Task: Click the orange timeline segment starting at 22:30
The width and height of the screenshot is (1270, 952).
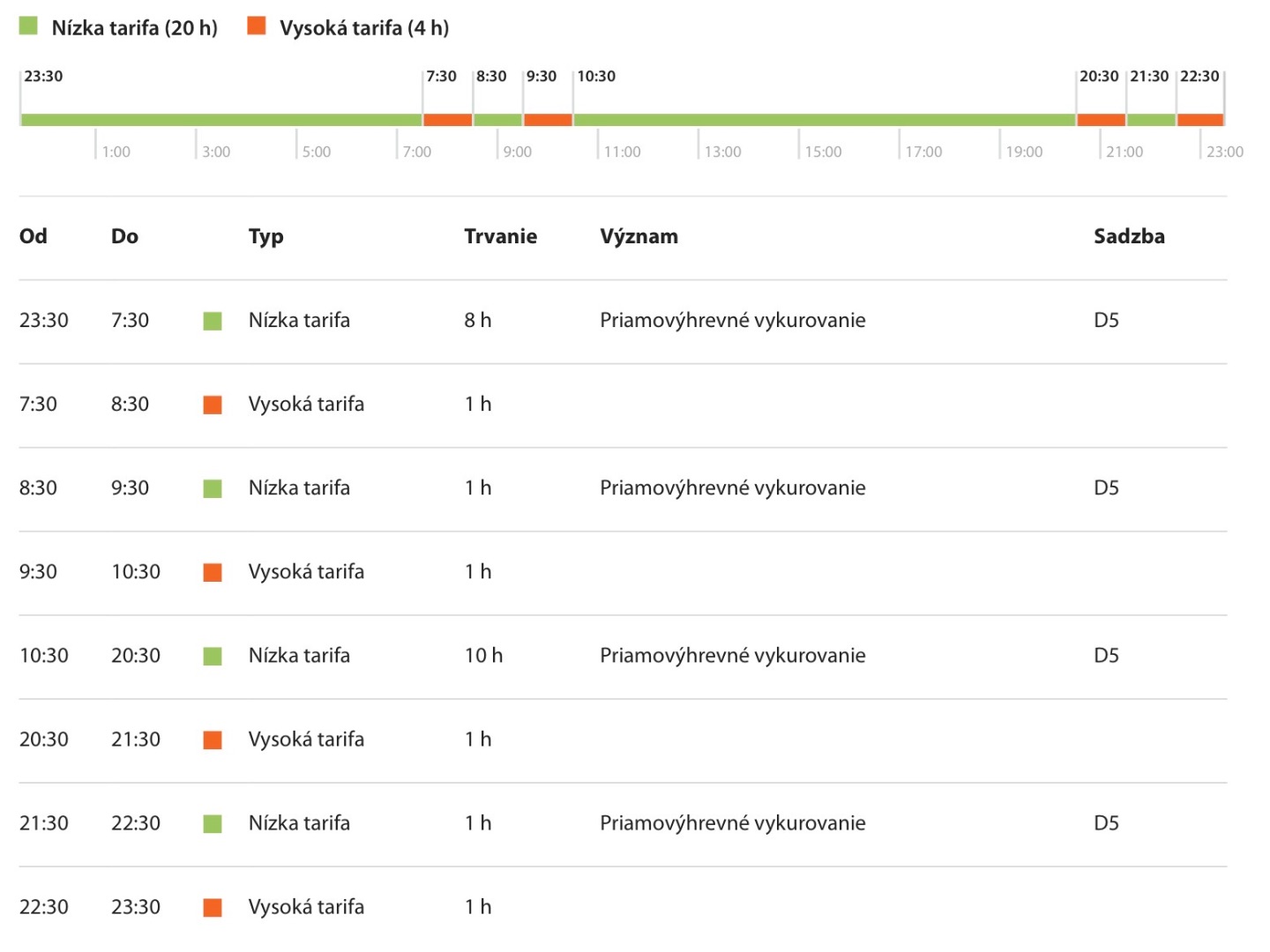Action: click(x=1200, y=120)
